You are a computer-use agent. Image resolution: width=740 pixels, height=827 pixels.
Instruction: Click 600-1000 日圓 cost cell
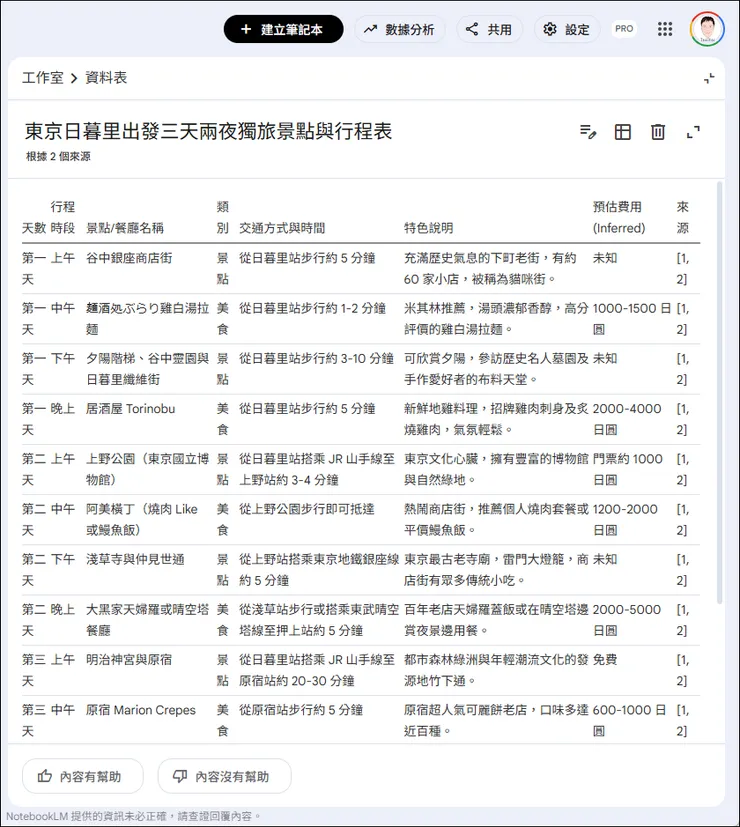tap(629, 720)
